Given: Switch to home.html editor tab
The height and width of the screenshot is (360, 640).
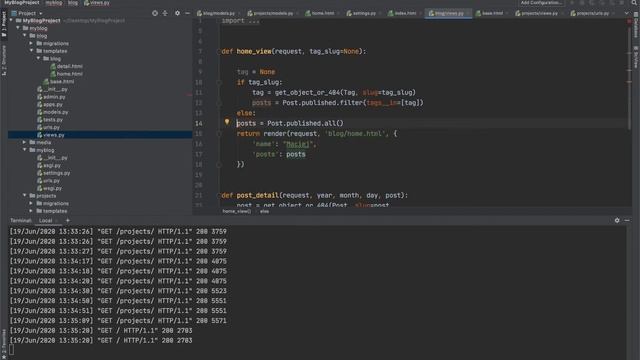Looking at the screenshot, I should click(320, 13).
